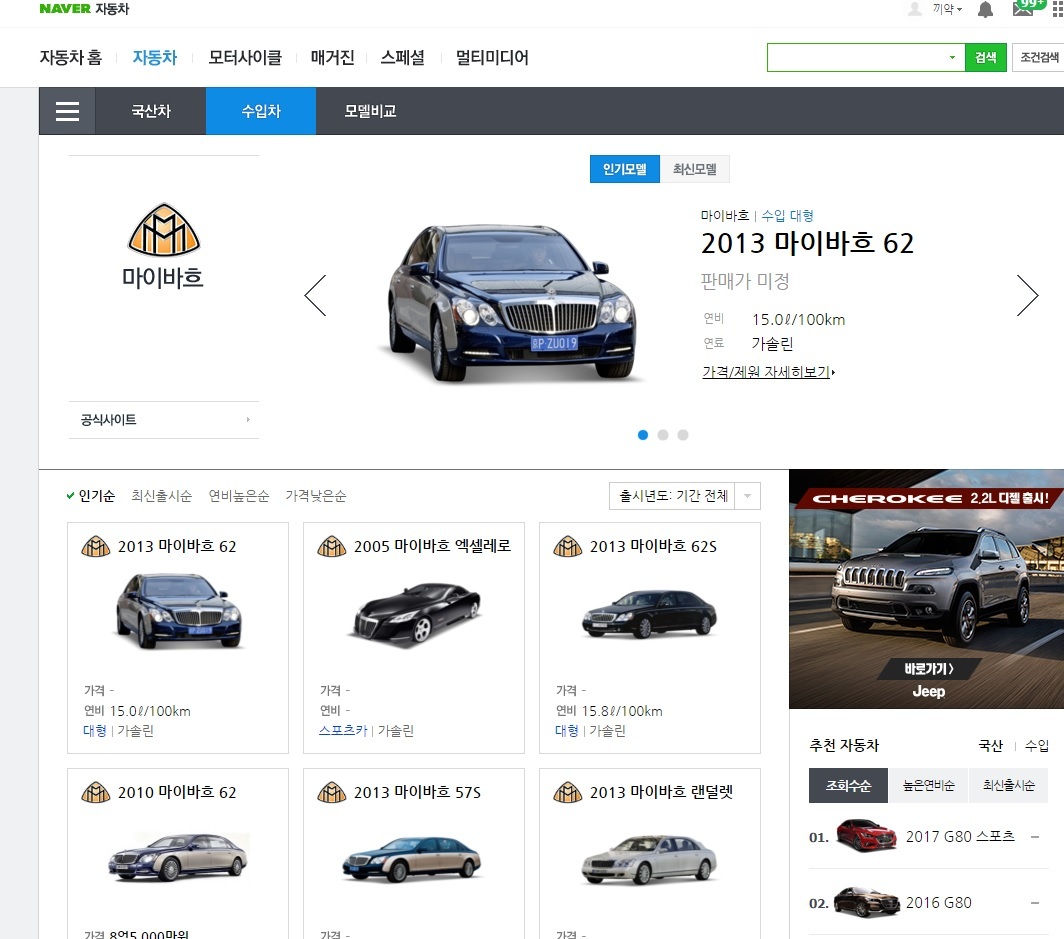
Task: Click the NAVER logo
Action: click(65, 9)
